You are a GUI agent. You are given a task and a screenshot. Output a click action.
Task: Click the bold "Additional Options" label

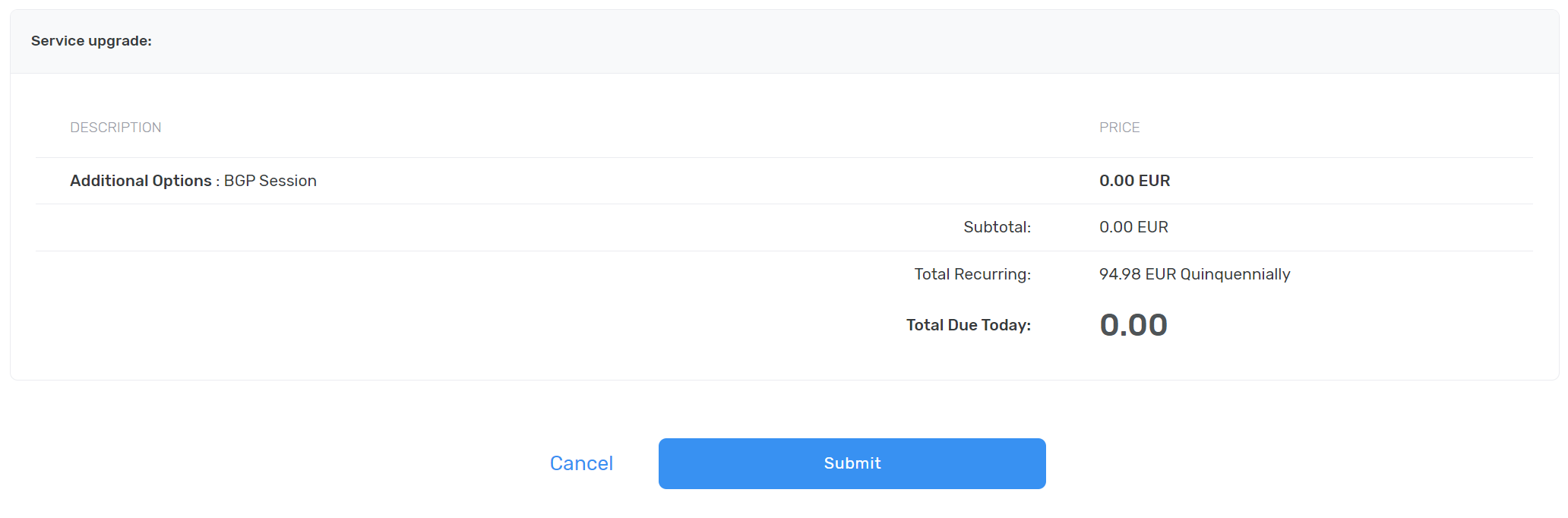[141, 181]
